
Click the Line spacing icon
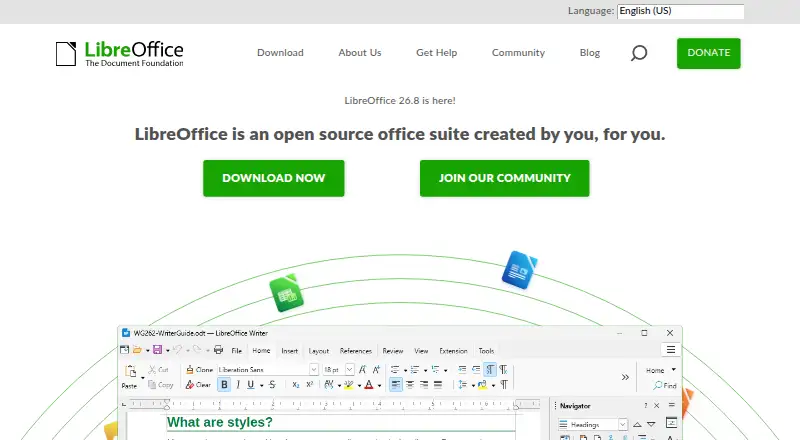463,385
